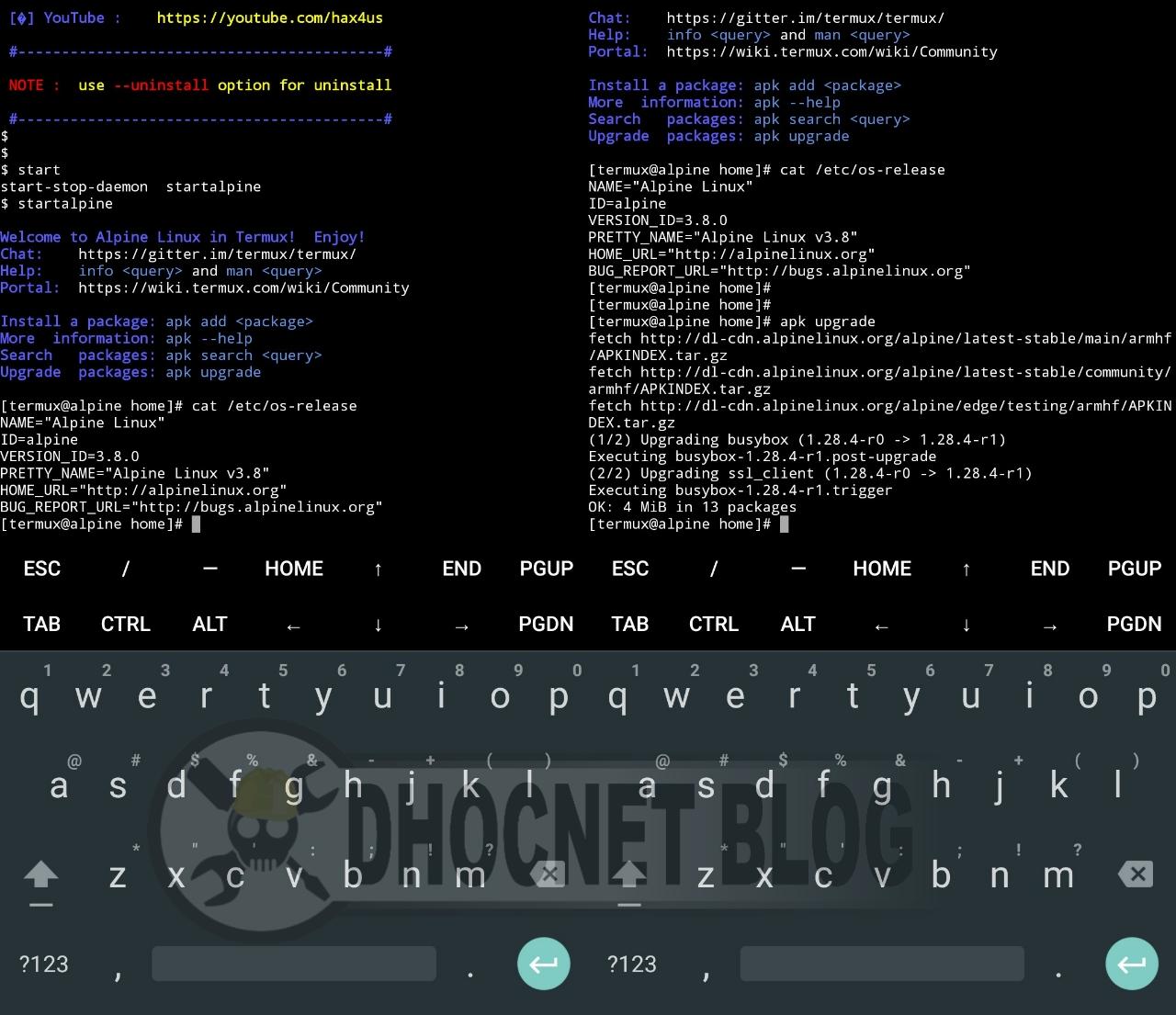Tap PGUP in left Termux extra keys
This screenshot has height=1015, width=1176.
[x=546, y=569]
